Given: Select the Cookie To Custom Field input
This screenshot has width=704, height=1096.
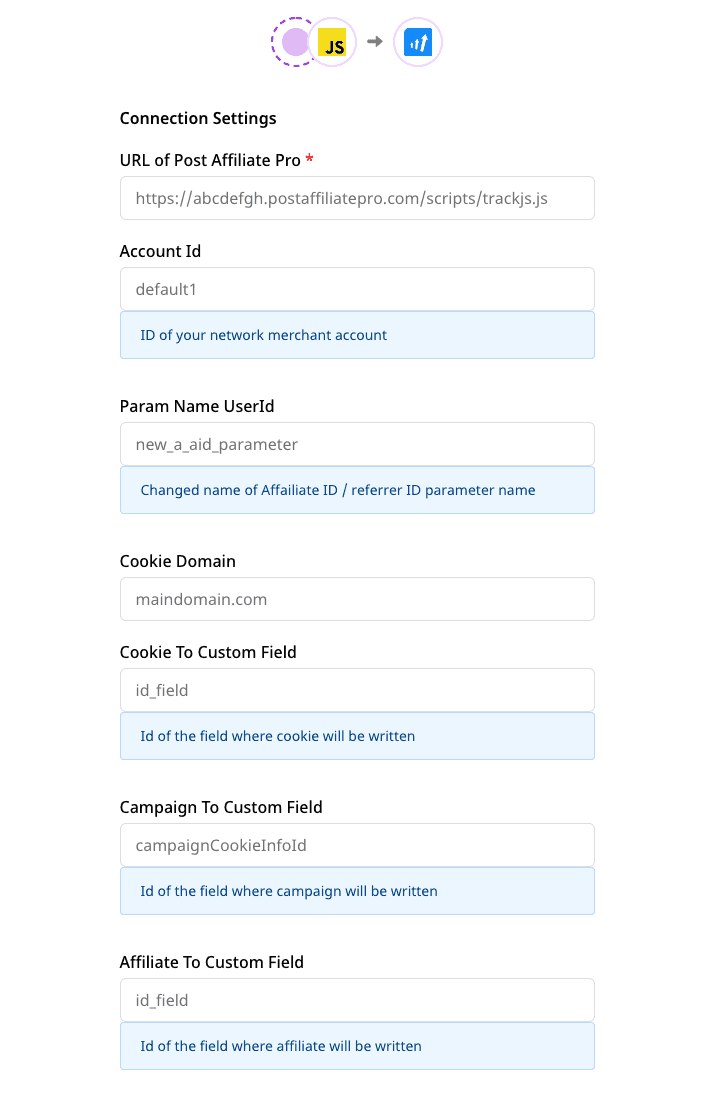Looking at the screenshot, I should (357, 690).
